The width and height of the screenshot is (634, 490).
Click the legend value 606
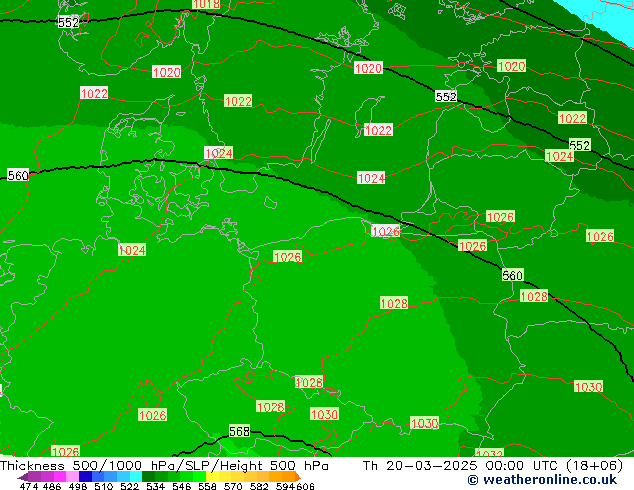[x=305, y=486]
